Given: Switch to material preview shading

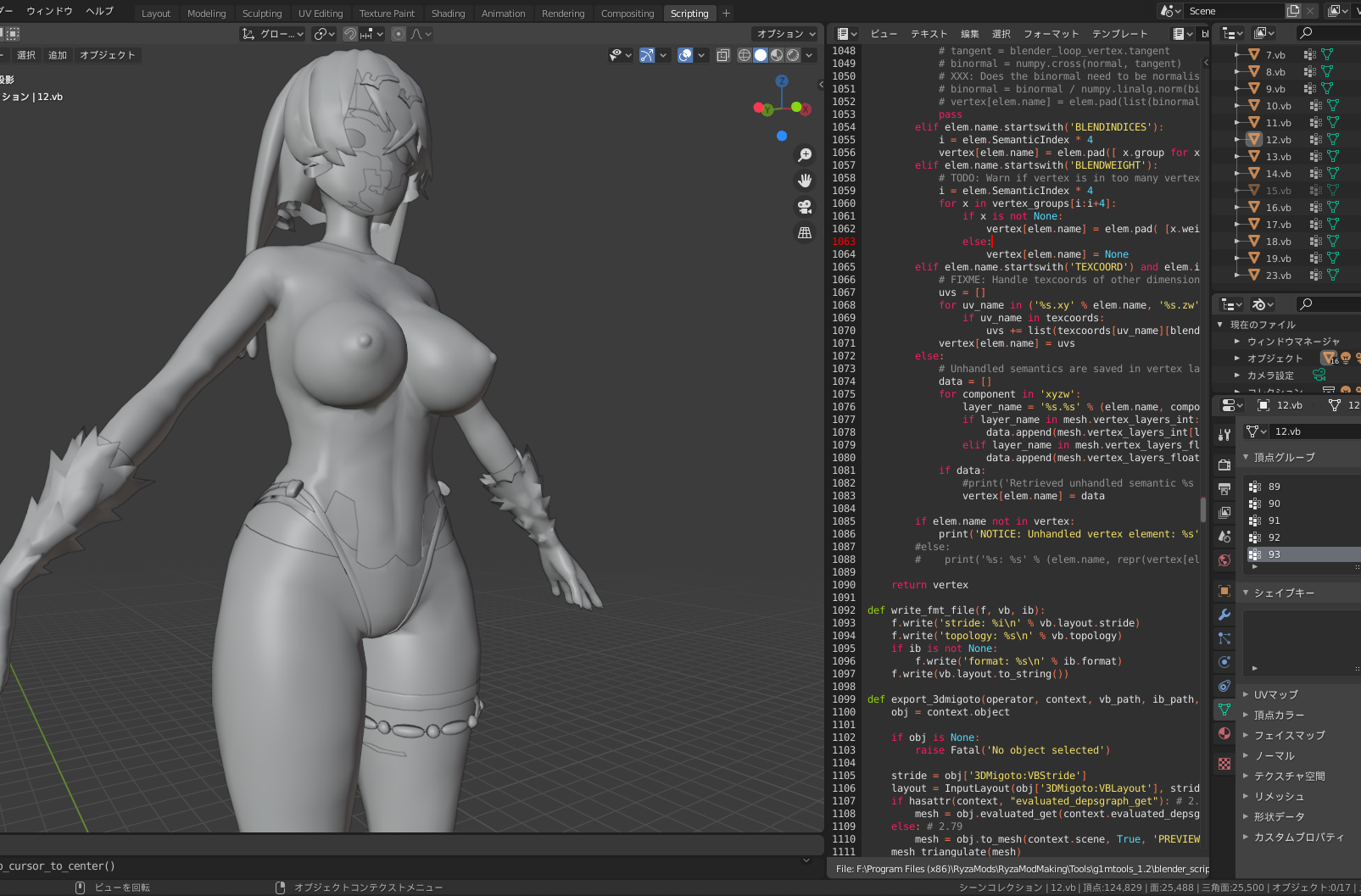Looking at the screenshot, I should [x=777, y=55].
